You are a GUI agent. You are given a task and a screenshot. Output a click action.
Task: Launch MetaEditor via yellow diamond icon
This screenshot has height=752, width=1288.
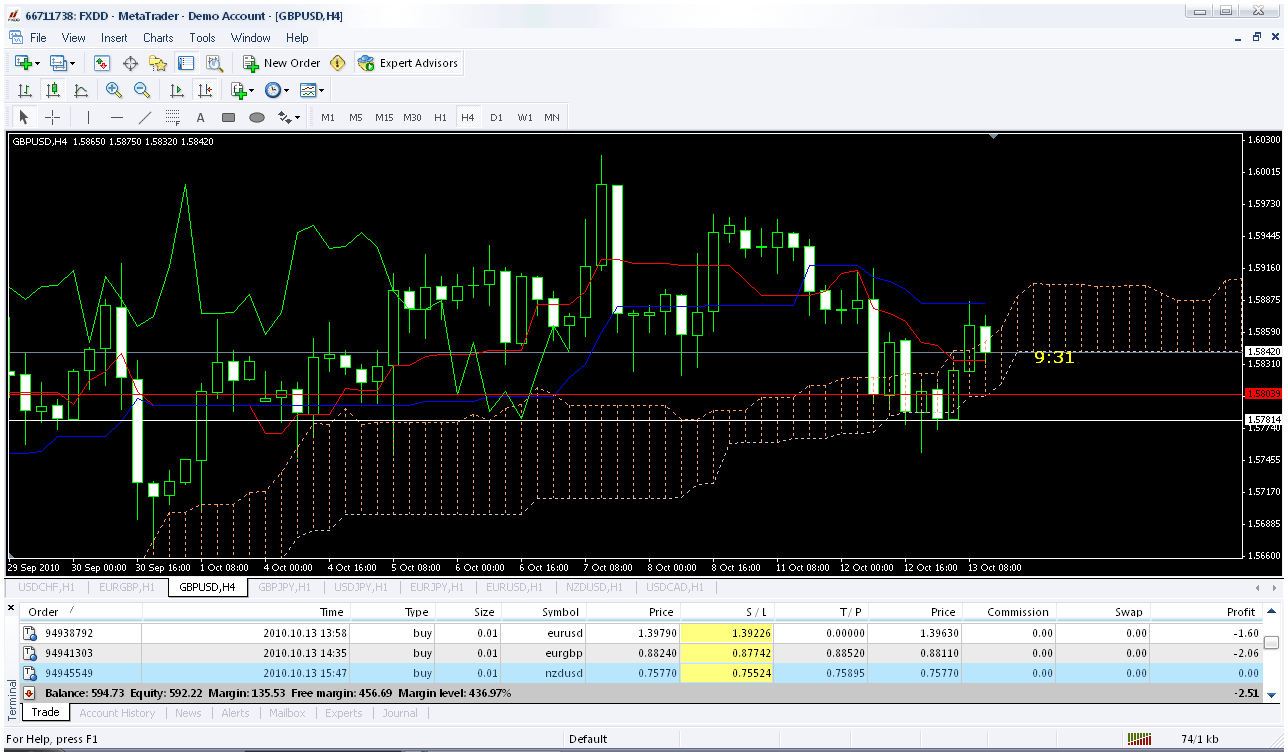(337, 63)
